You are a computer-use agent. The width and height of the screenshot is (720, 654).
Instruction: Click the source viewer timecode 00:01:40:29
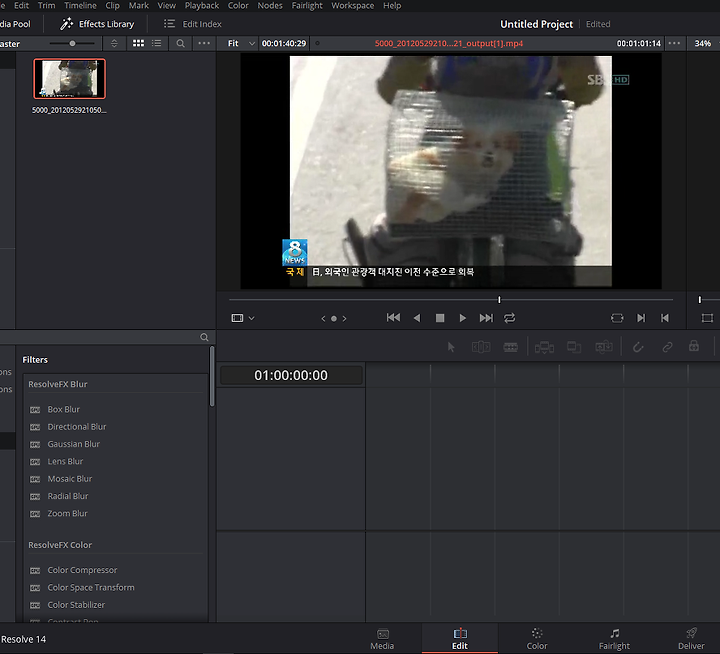coord(284,43)
